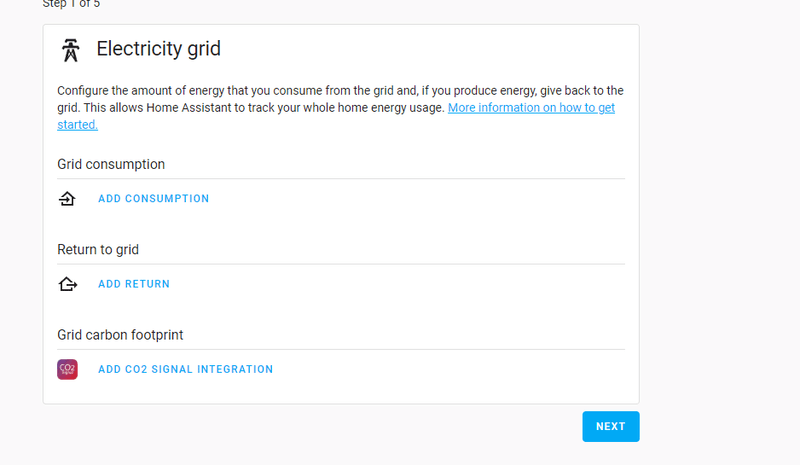
Task: Click the home export icon beside Add Return
Action: [x=67, y=284]
